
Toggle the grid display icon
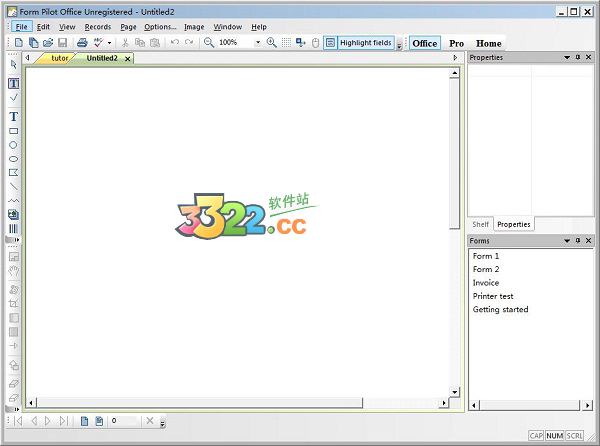(286, 42)
